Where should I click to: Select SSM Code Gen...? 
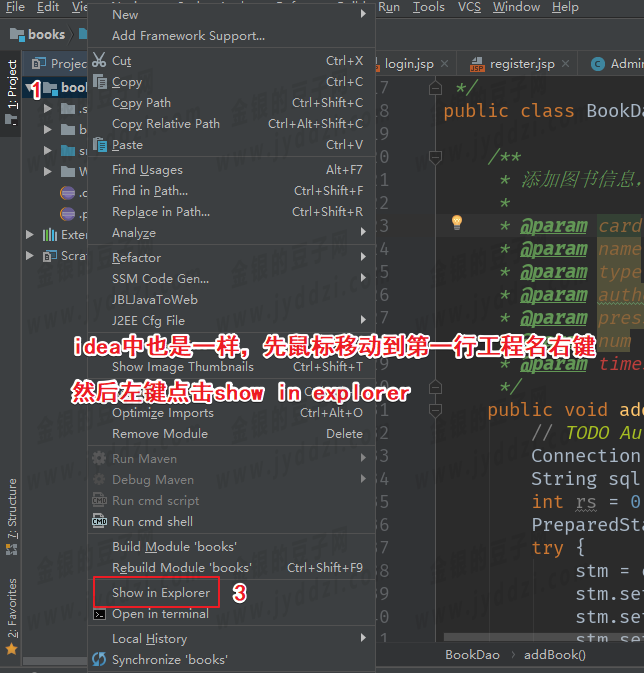(231, 279)
